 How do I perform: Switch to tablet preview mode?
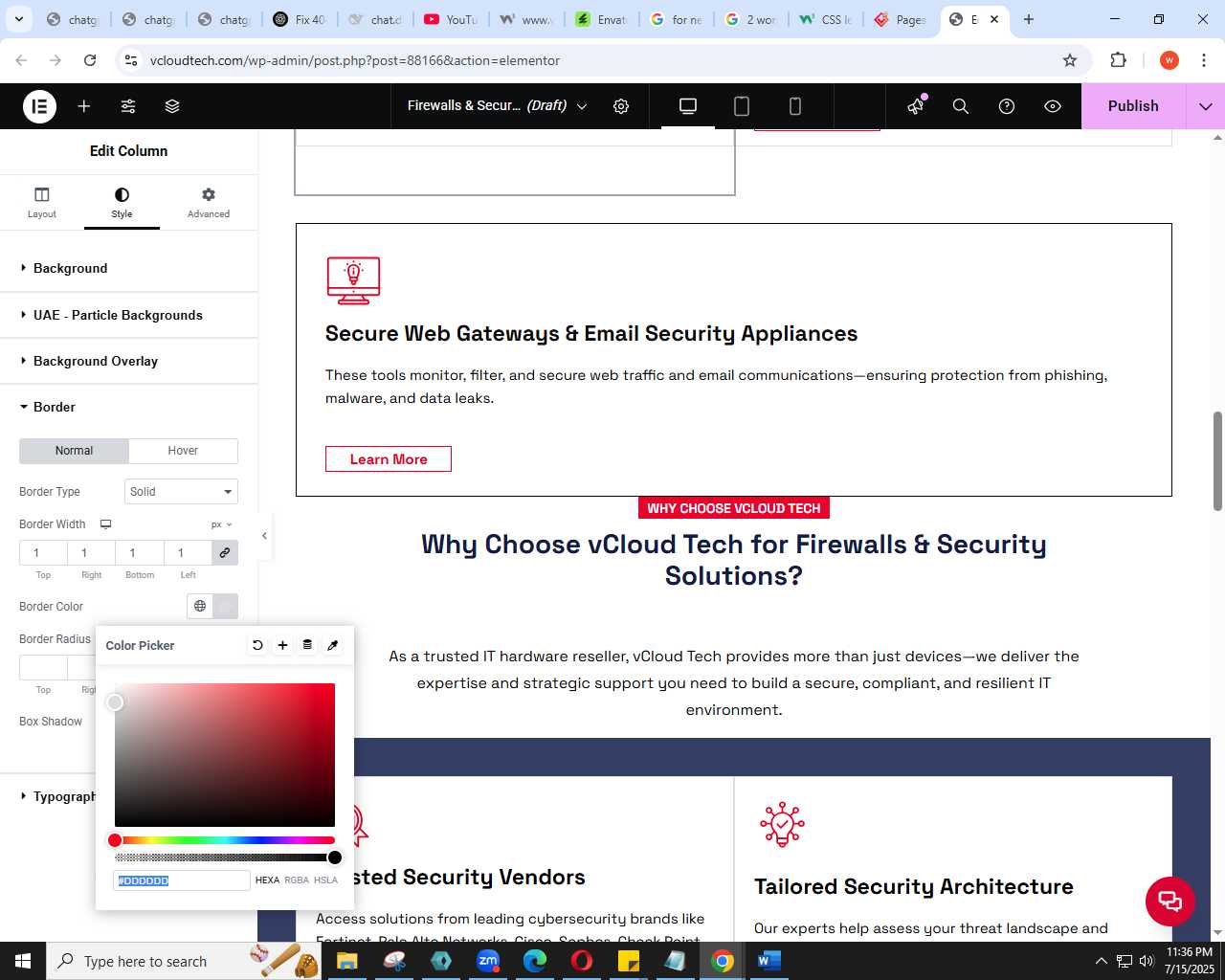tap(742, 106)
